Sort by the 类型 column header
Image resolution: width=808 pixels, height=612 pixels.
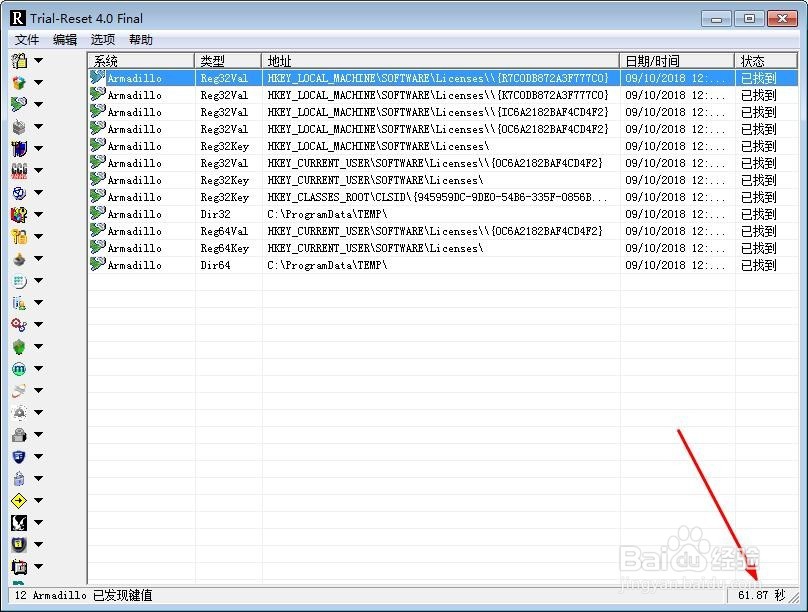pyautogui.click(x=228, y=61)
